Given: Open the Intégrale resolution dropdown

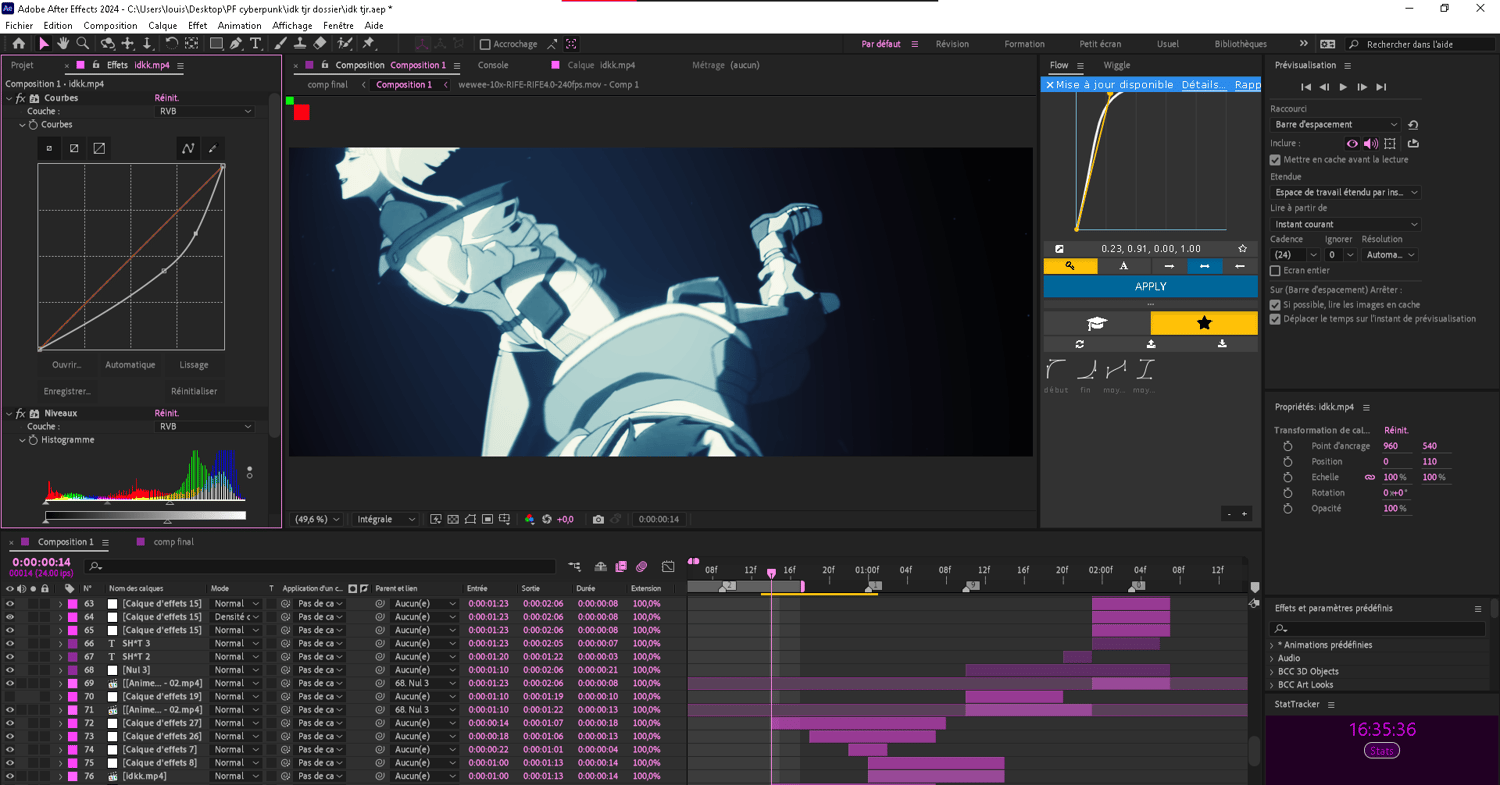Looking at the screenshot, I should coord(387,519).
